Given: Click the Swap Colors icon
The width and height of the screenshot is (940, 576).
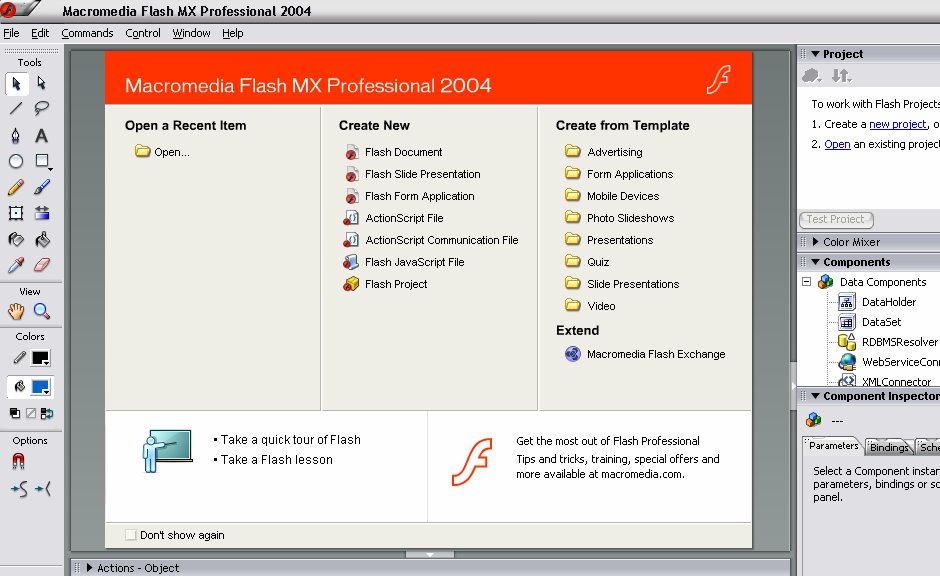Looking at the screenshot, I should (x=47, y=413).
